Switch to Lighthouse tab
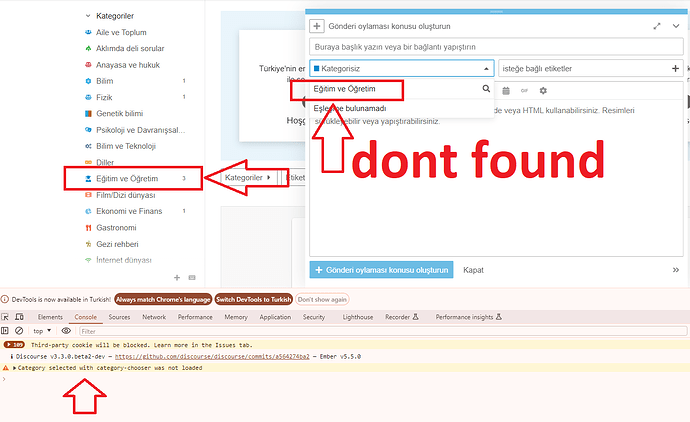 pyautogui.click(x=358, y=317)
